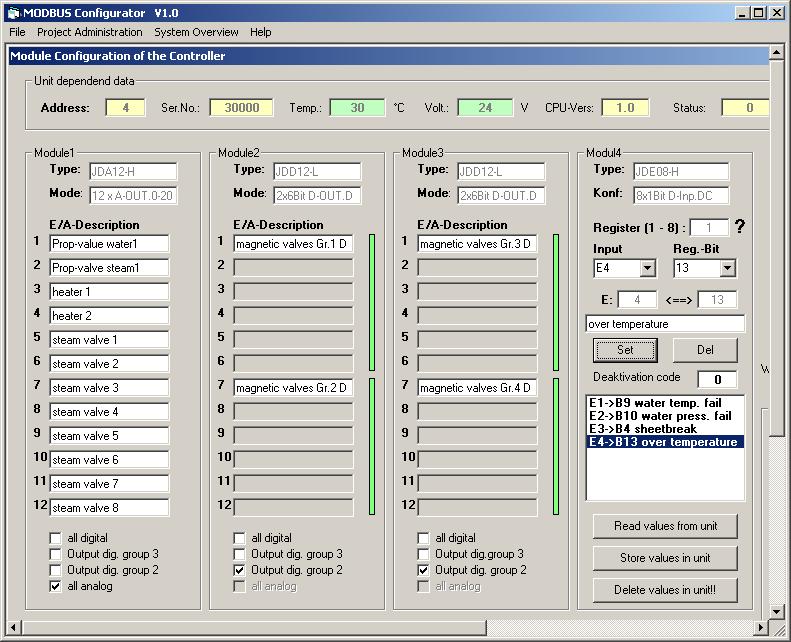Enable 'all digital' checkbox in Module1
This screenshot has width=791, height=642.
pyautogui.click(x=56, y=538)
